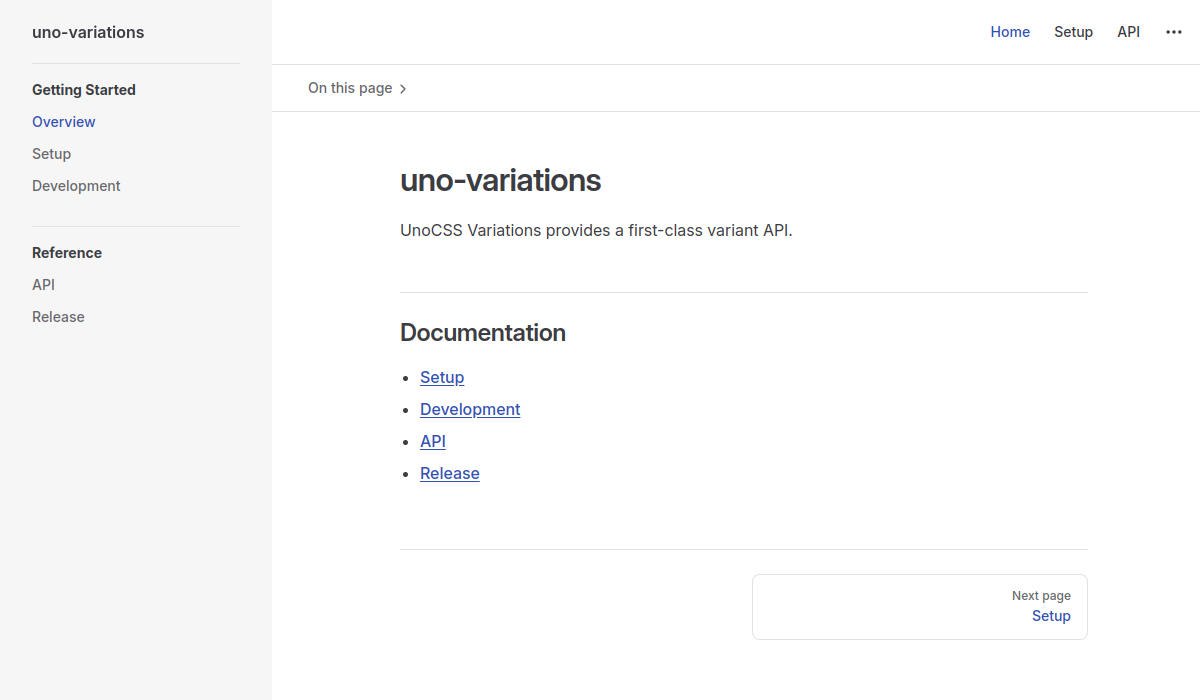The image size is (1200, 700).
Task: Open API from the top navigation
Action: (x=1128, y=31)
